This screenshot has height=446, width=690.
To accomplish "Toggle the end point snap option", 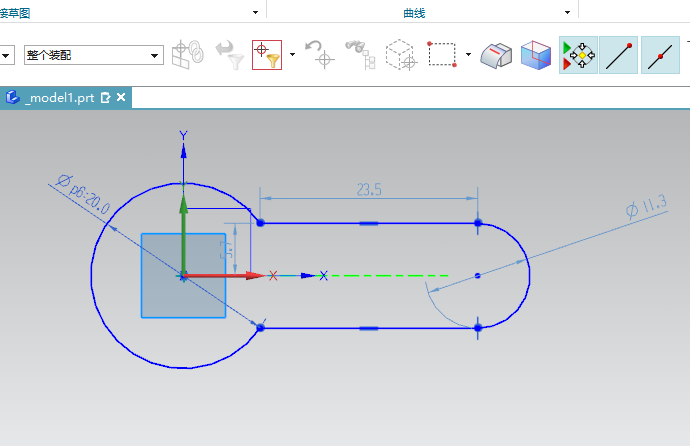I will (618, 55).
